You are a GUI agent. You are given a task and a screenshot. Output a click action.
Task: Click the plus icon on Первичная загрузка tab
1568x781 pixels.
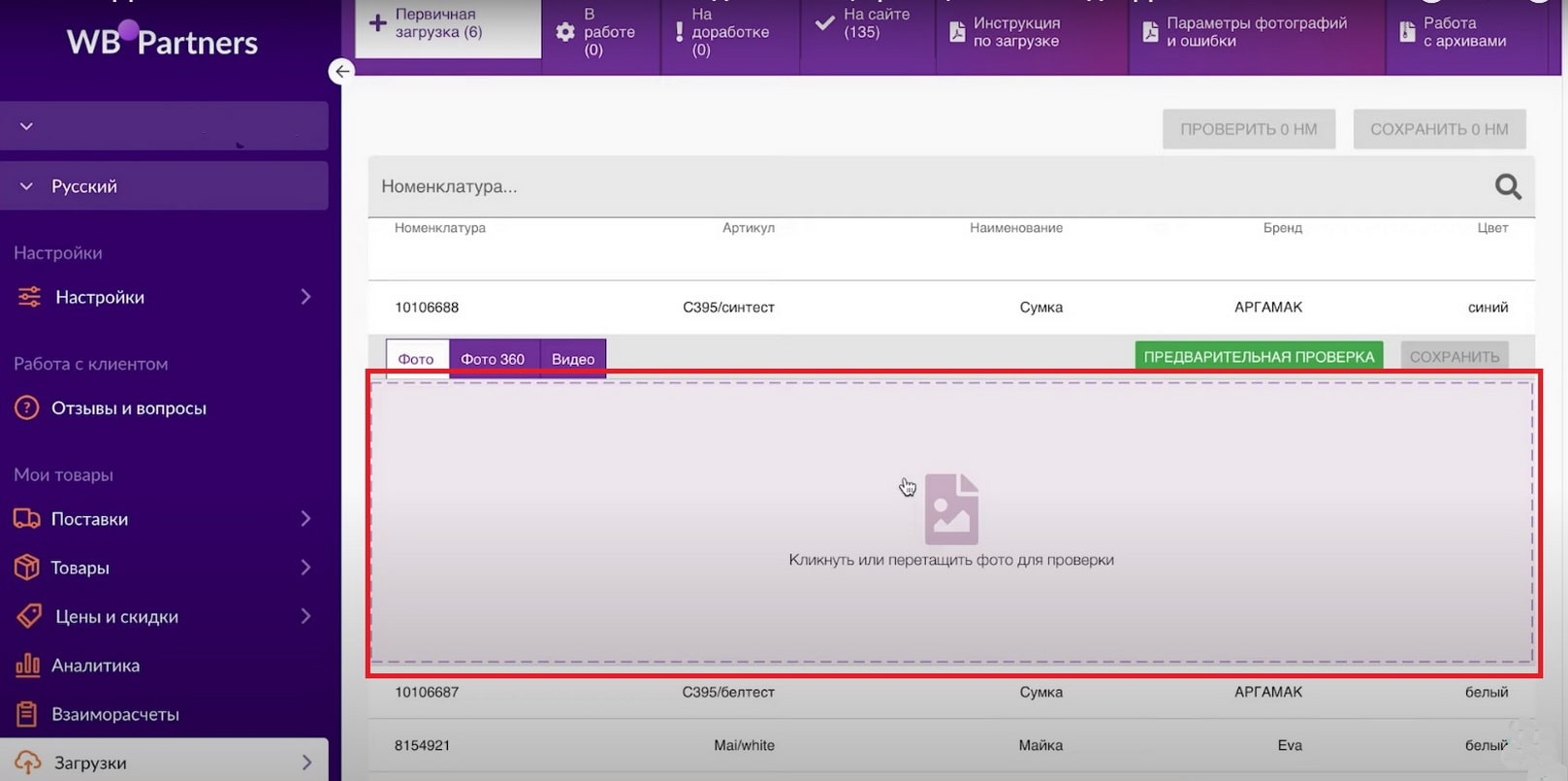tap(377, 22)
